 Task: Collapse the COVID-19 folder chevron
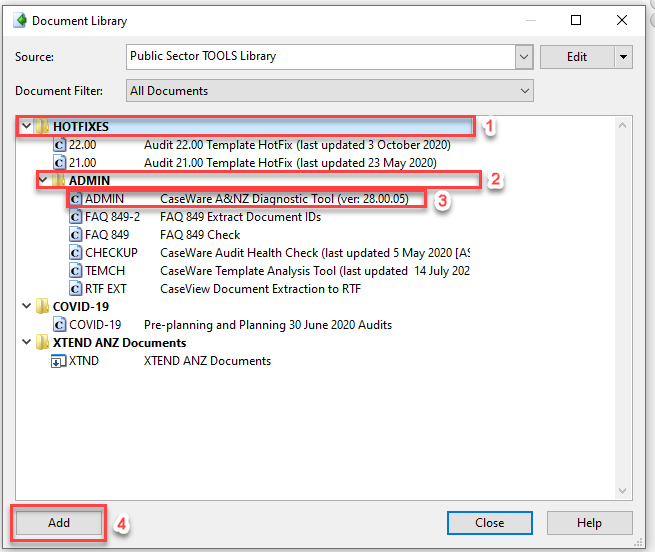click(x=26, y=306)
